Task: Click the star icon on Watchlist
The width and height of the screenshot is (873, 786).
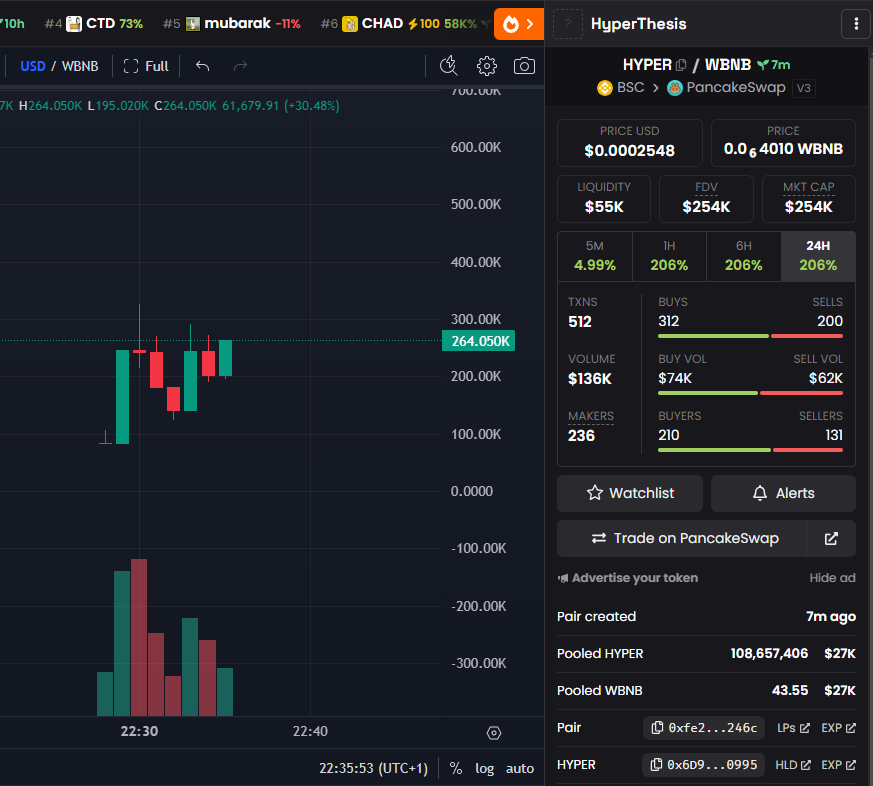Action: click(x=595, y=493)
